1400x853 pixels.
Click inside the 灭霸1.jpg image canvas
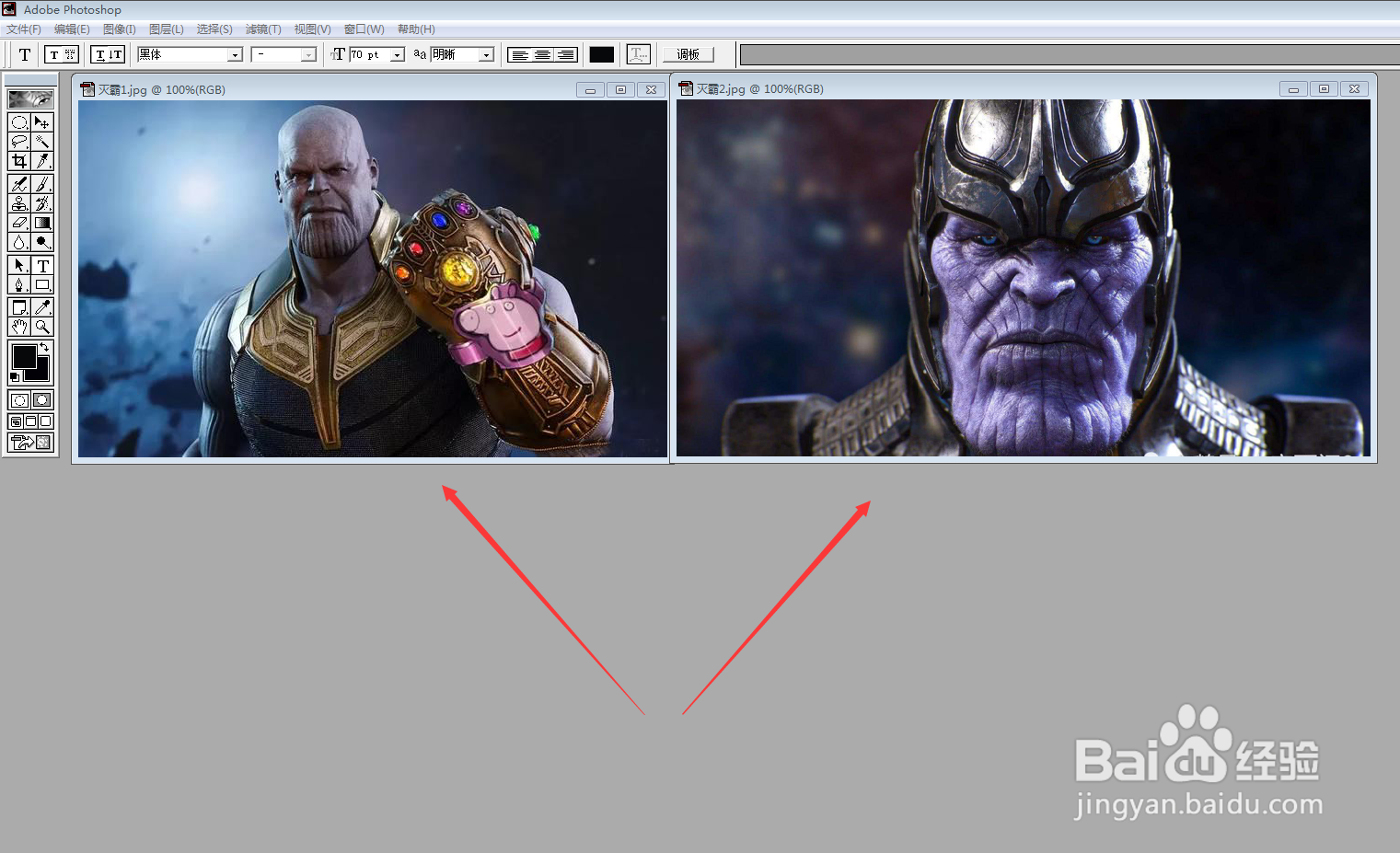tap(373, 279)
